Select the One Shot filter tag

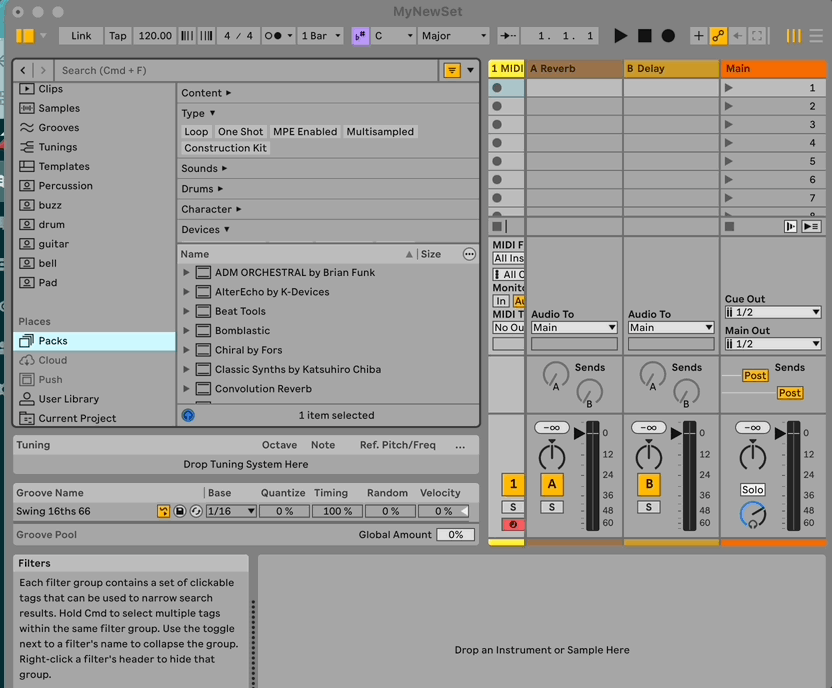[240, 132]
